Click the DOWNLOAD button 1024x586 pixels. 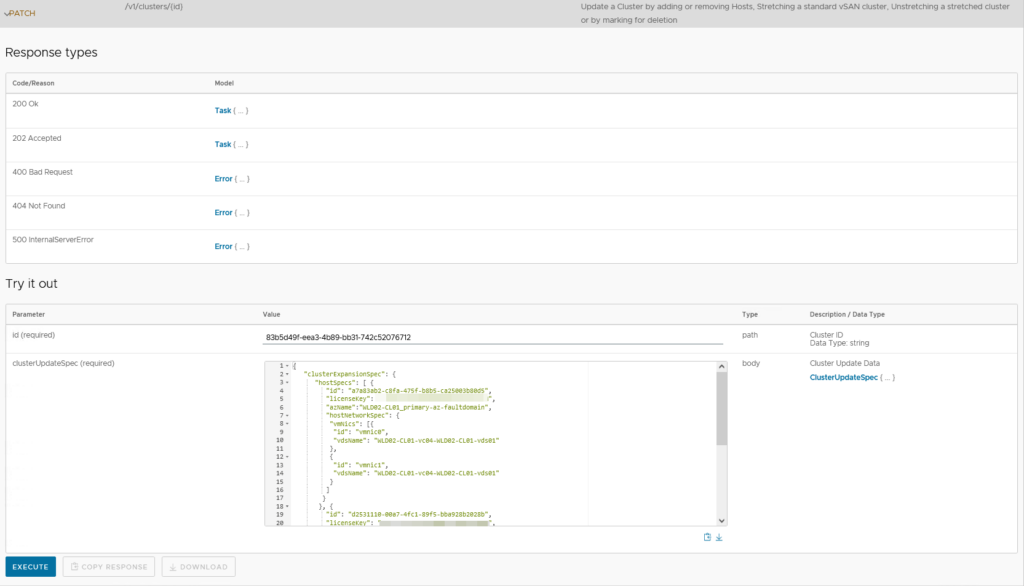pos(198,567)
